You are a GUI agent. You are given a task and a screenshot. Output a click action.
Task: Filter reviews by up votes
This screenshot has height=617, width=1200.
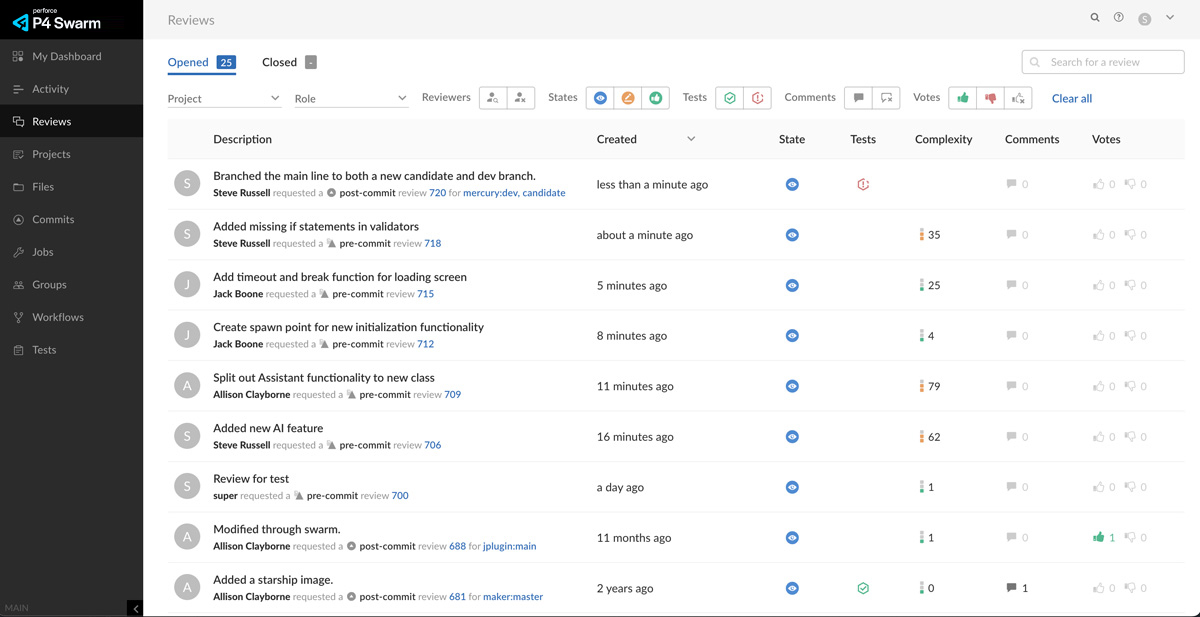coord(963,98)
